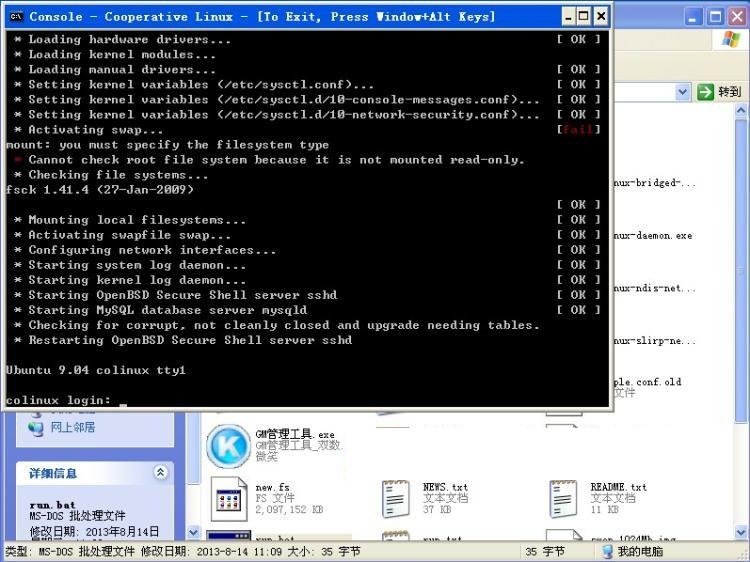Maximize the Explorer window behind console
This screenshot has width=750, height=562.
click(716, 18)
